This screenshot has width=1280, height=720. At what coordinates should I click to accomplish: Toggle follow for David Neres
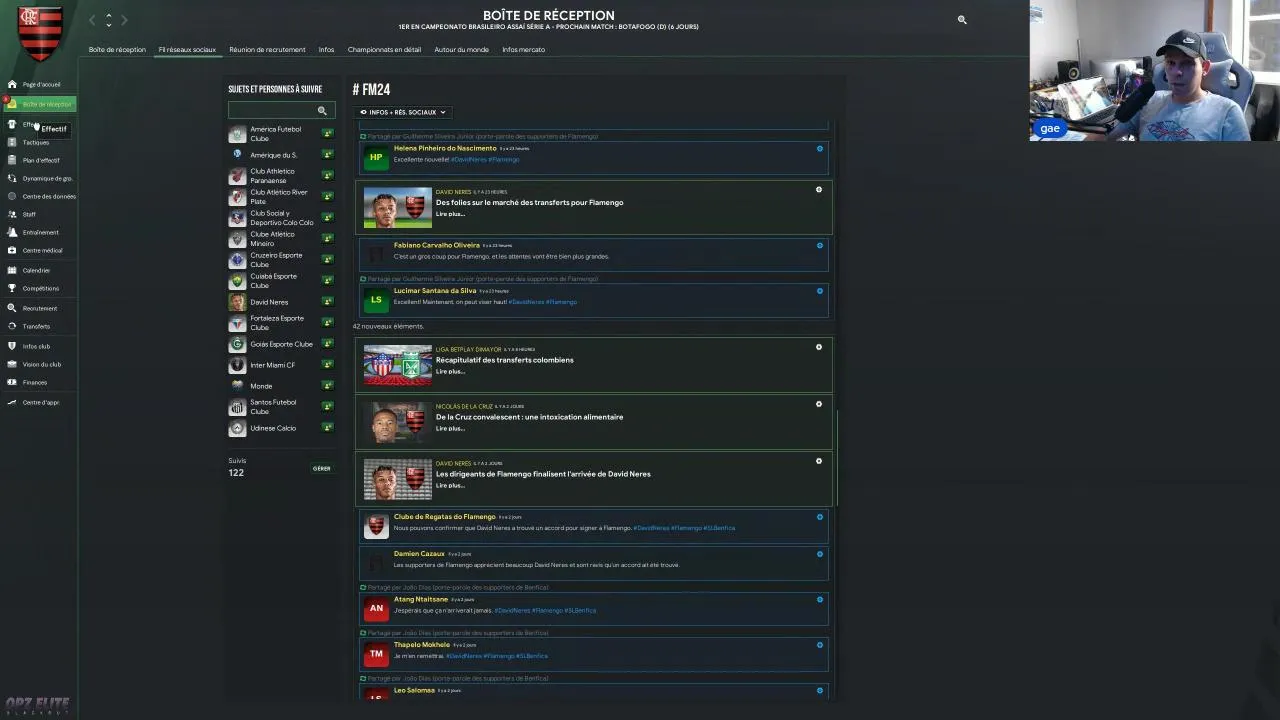(327, 301)
